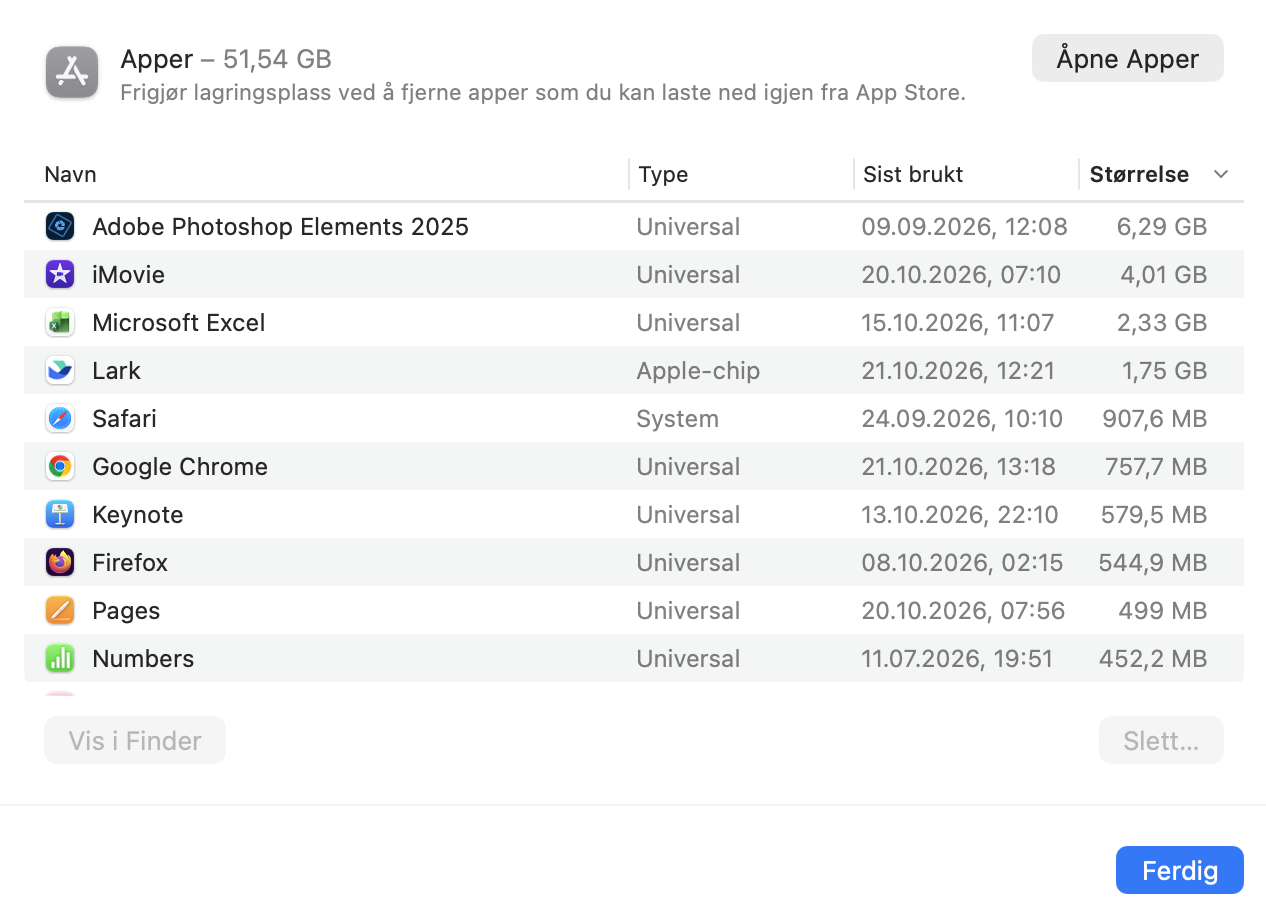Click the 6,29 GB size value
The width and height of the screenshot is (1266, 914).
[1162, 227]
